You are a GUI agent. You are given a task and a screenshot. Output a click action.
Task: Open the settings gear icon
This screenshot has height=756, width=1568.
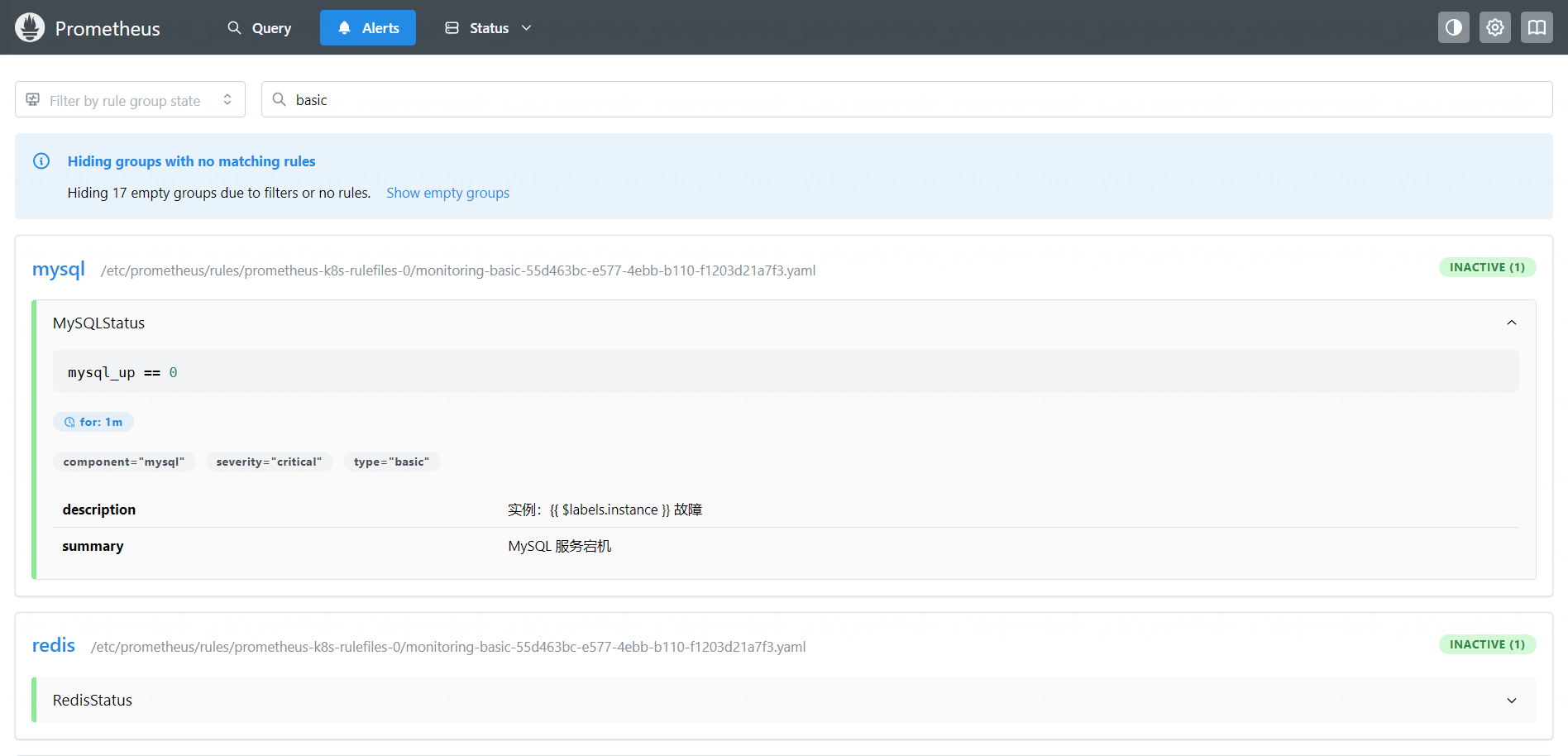tap(1494, 27)
